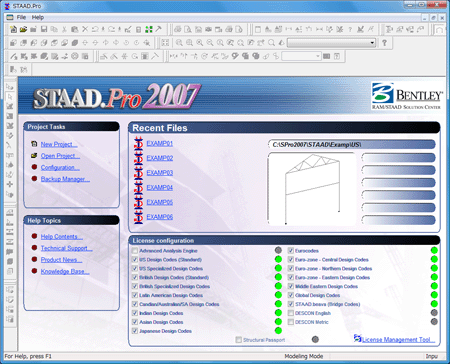The image size is (450, 364).
Task: Open recent file EXAMP02
Action: [x=160, y=158]
